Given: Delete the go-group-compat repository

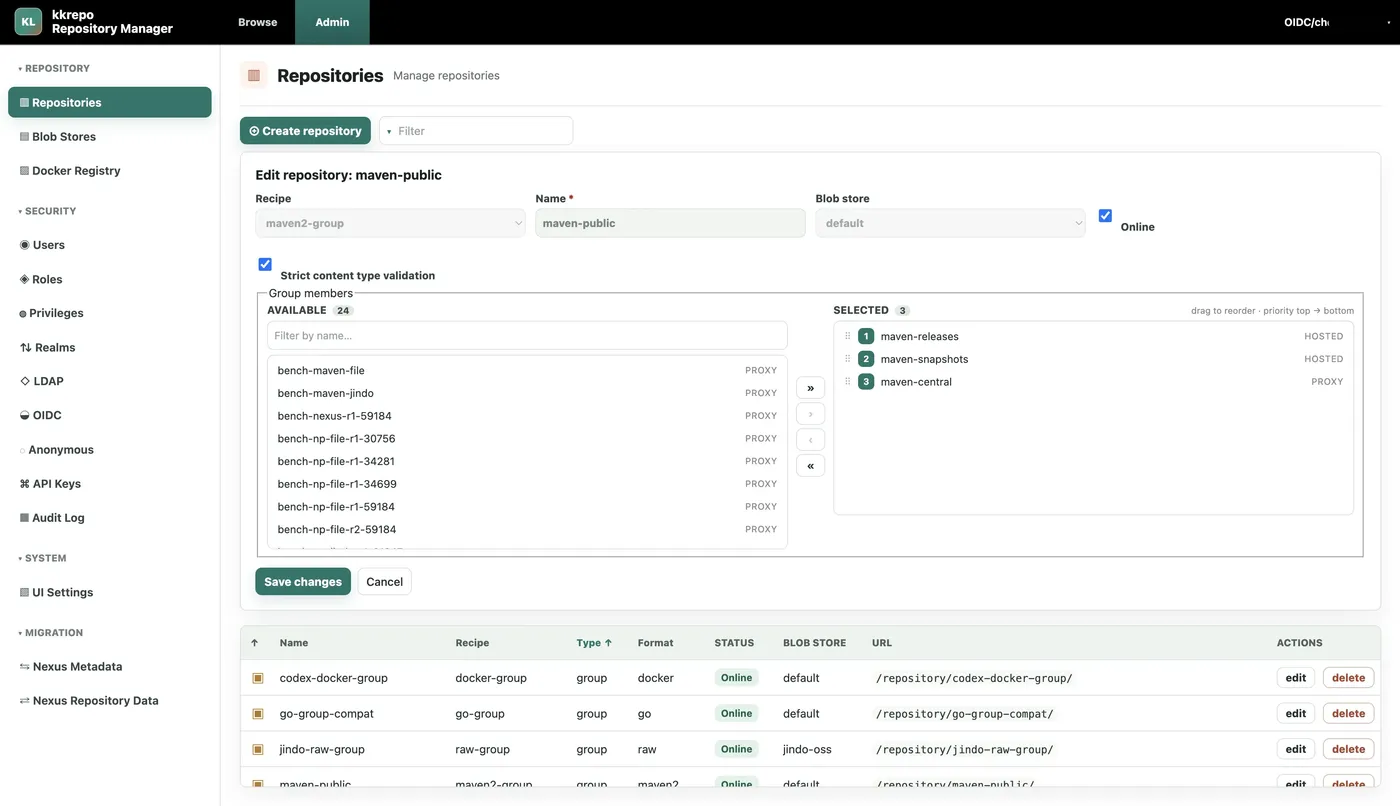Looking at the screenshot, I should pyautogui.click(x=1348, y=714).
